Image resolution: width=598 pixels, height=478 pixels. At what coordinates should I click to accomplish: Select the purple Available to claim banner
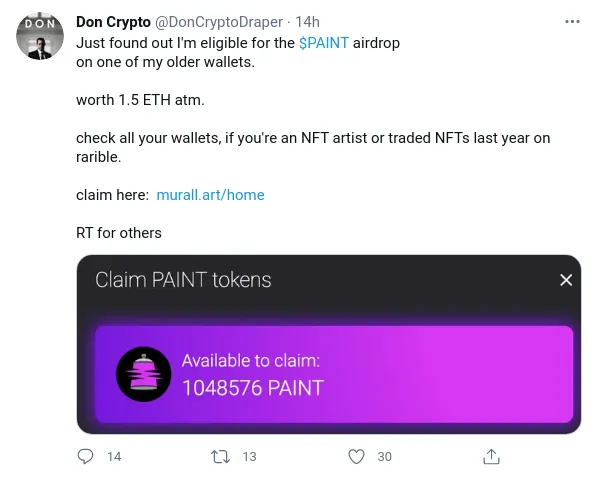334,374
